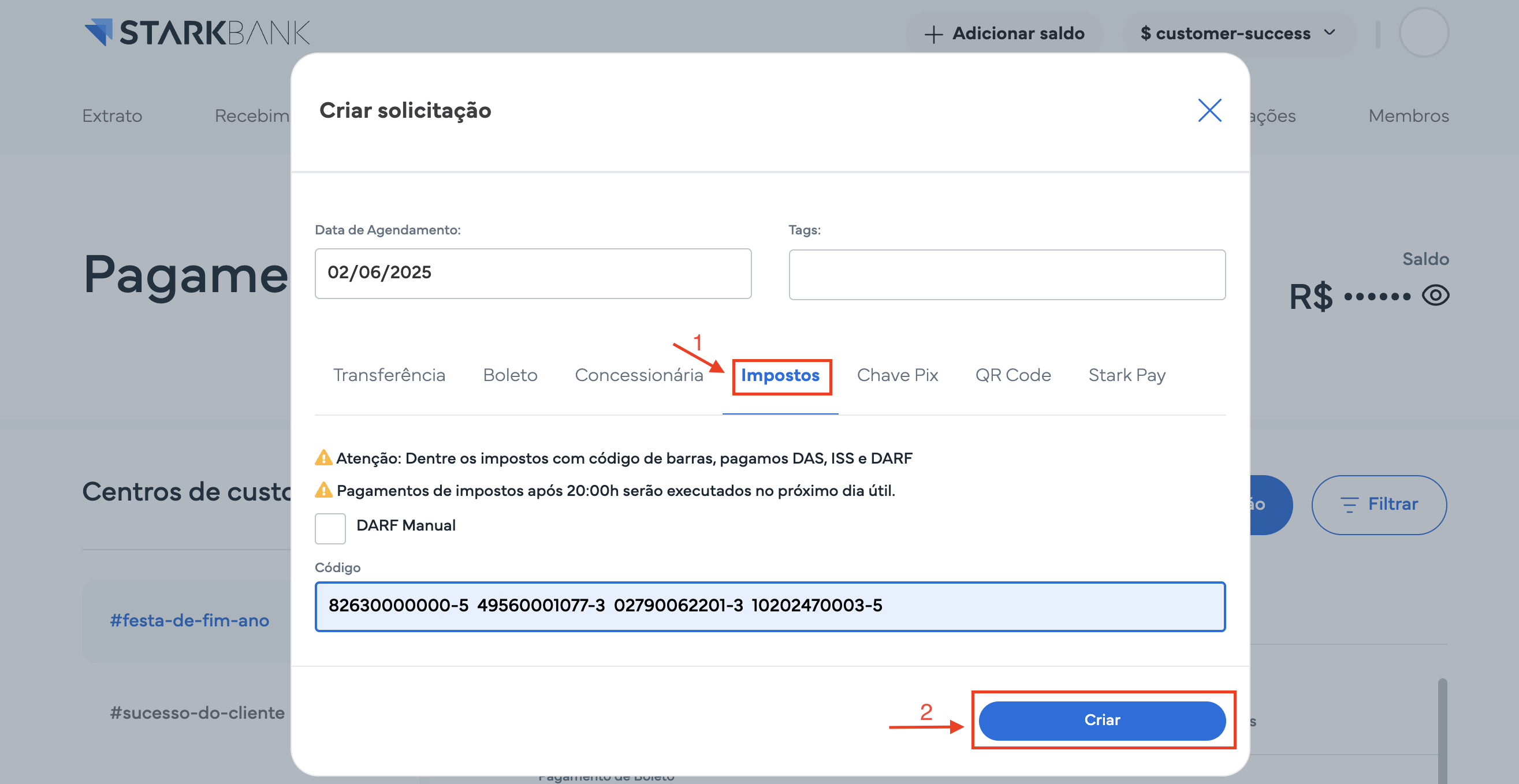Select the Impostos tab
Viewport: 1519px width, 784px height.
pos(780,375)
